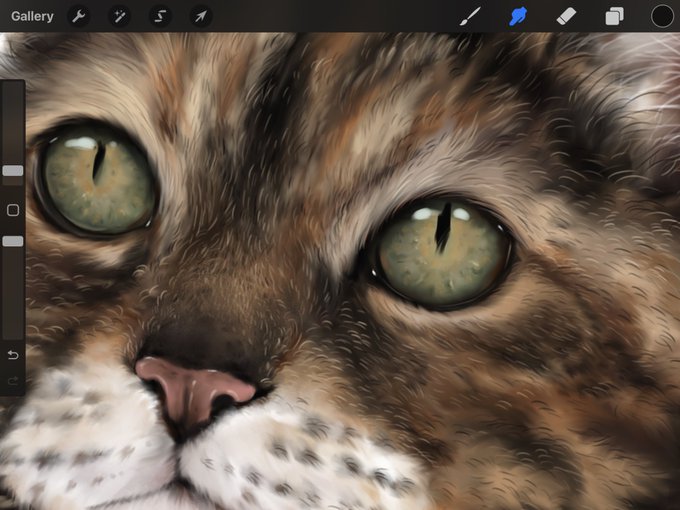This screenshot has width=680, height=510.
Task: Open the Adjustments magic wand menu
Action: click(119, 16)
